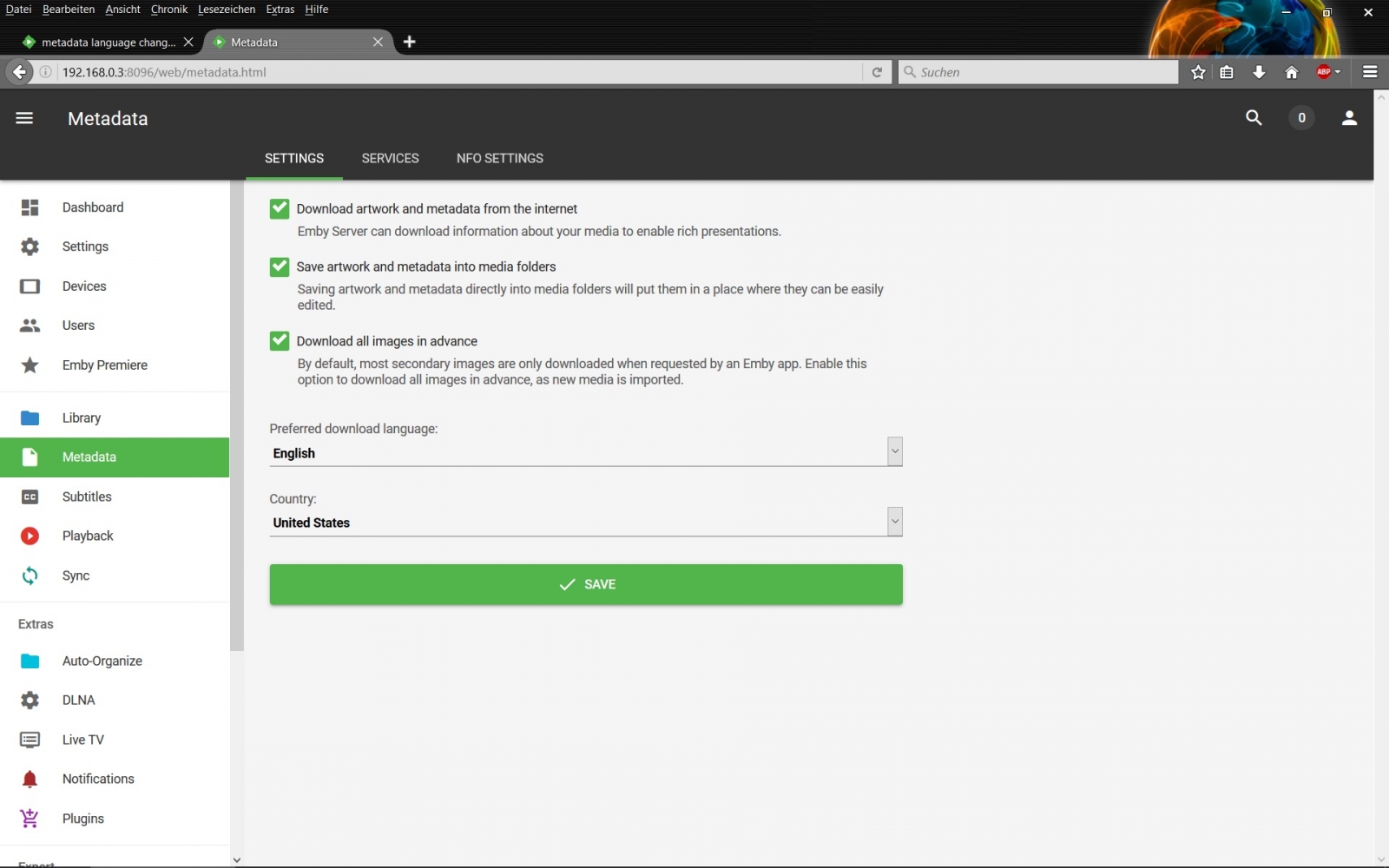1389x868 pixels.
Task: Click the Firefox home icon
Action: 1292,72
